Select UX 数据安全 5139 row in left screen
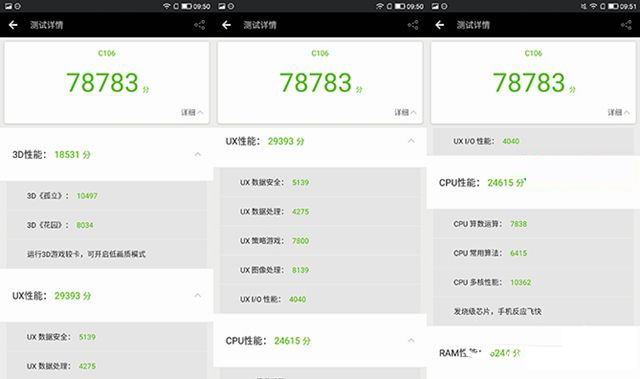This screenshot has height=379, width=640. pos(107,337)
